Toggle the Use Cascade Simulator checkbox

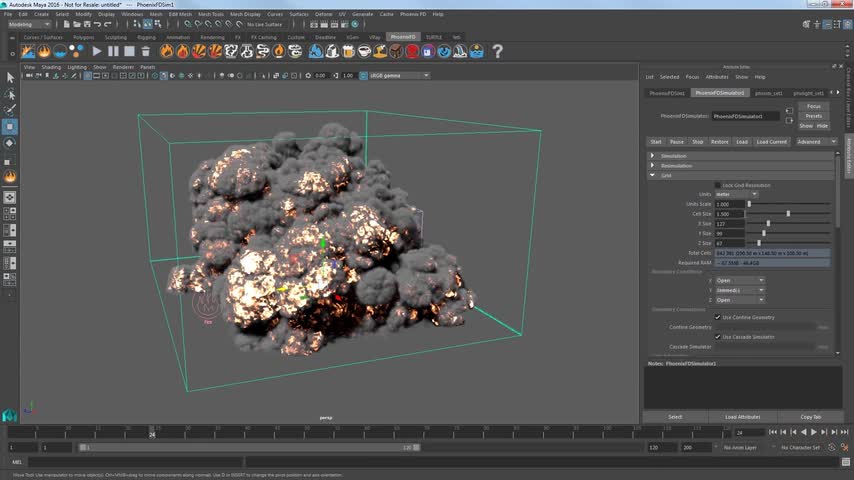[x=717, y=337]
